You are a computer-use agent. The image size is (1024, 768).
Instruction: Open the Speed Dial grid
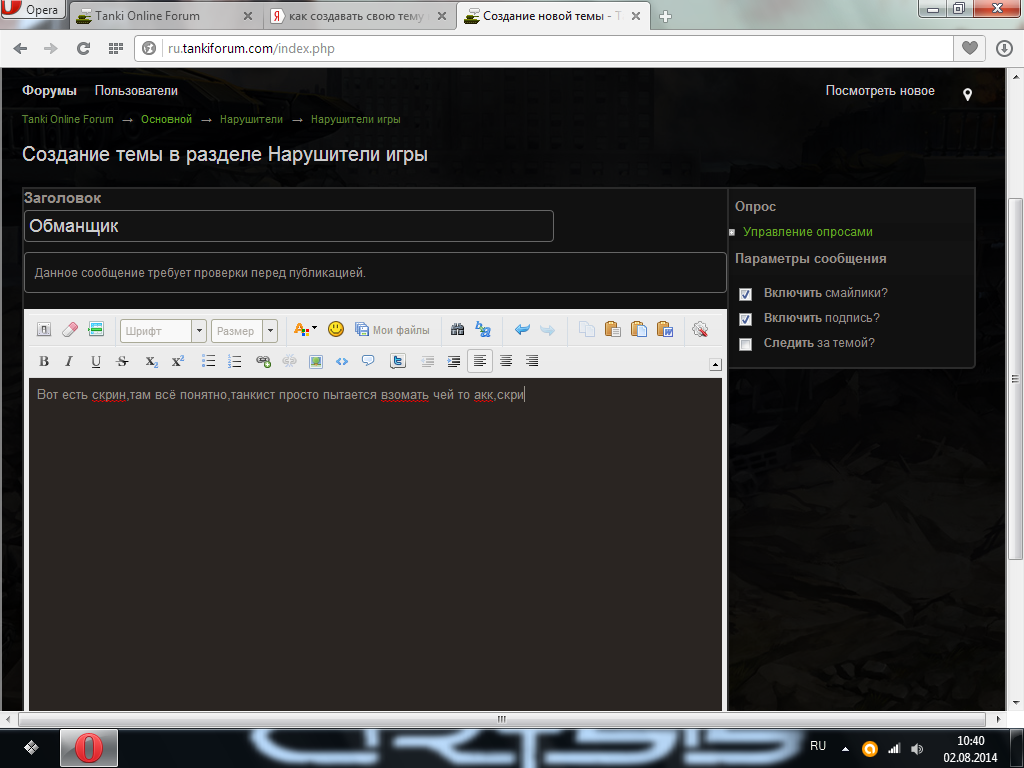point(116,48)
